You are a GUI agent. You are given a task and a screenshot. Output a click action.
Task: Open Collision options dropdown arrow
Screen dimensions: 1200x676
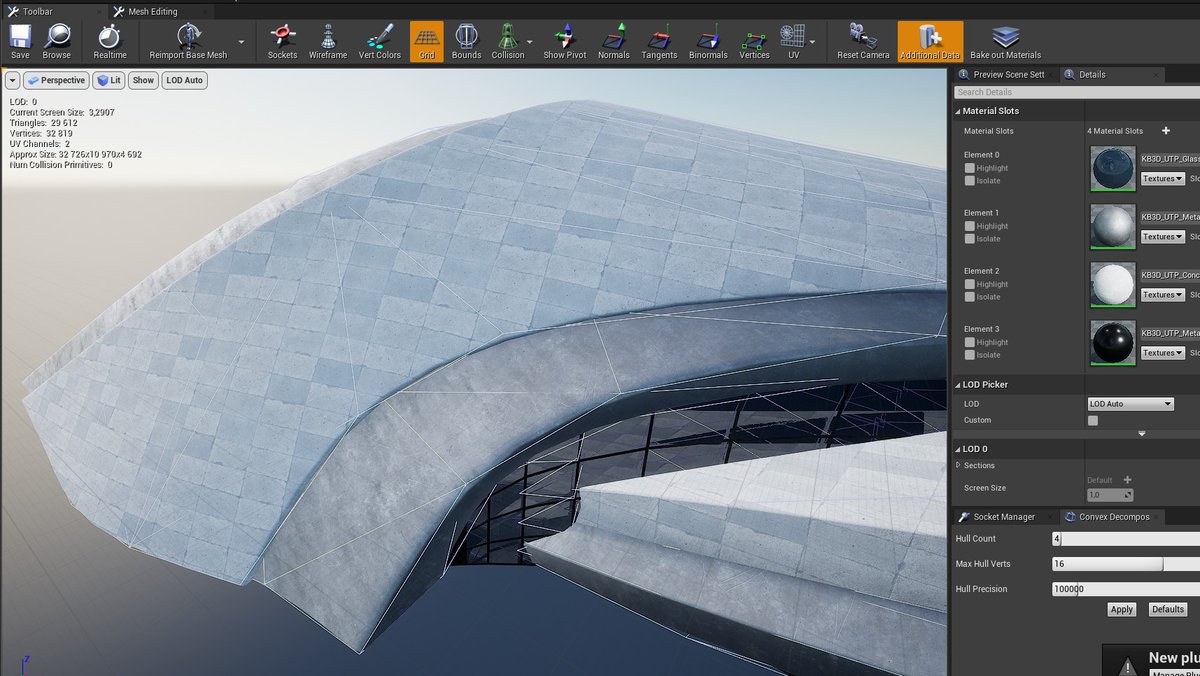529,43
